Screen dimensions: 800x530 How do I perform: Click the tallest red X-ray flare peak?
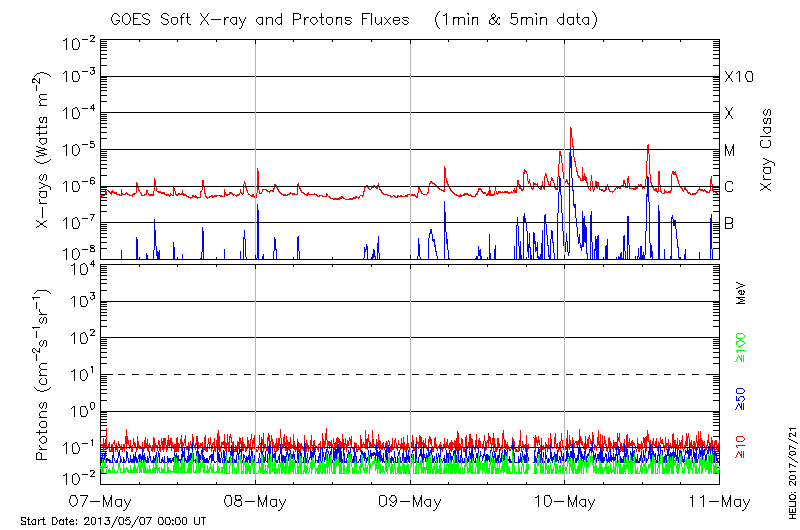point(571,129)
